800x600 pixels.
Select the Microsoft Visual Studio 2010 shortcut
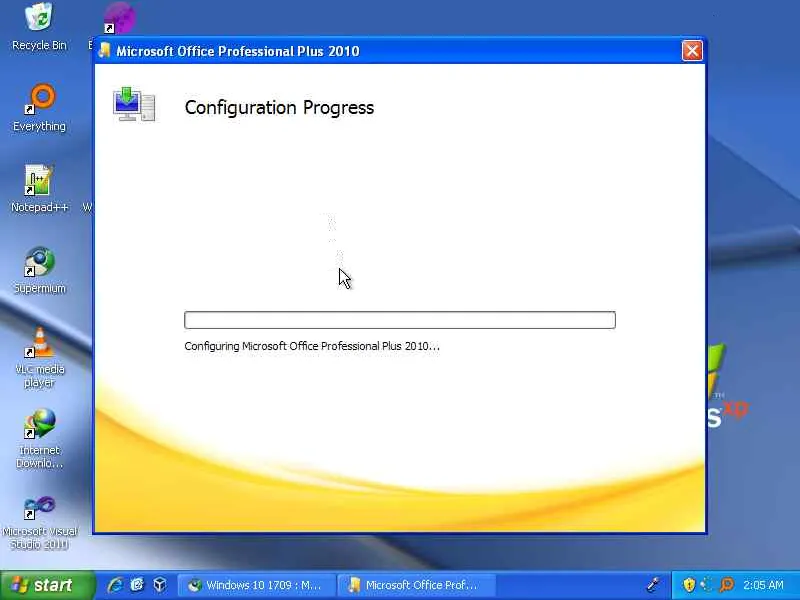[39, 522]
